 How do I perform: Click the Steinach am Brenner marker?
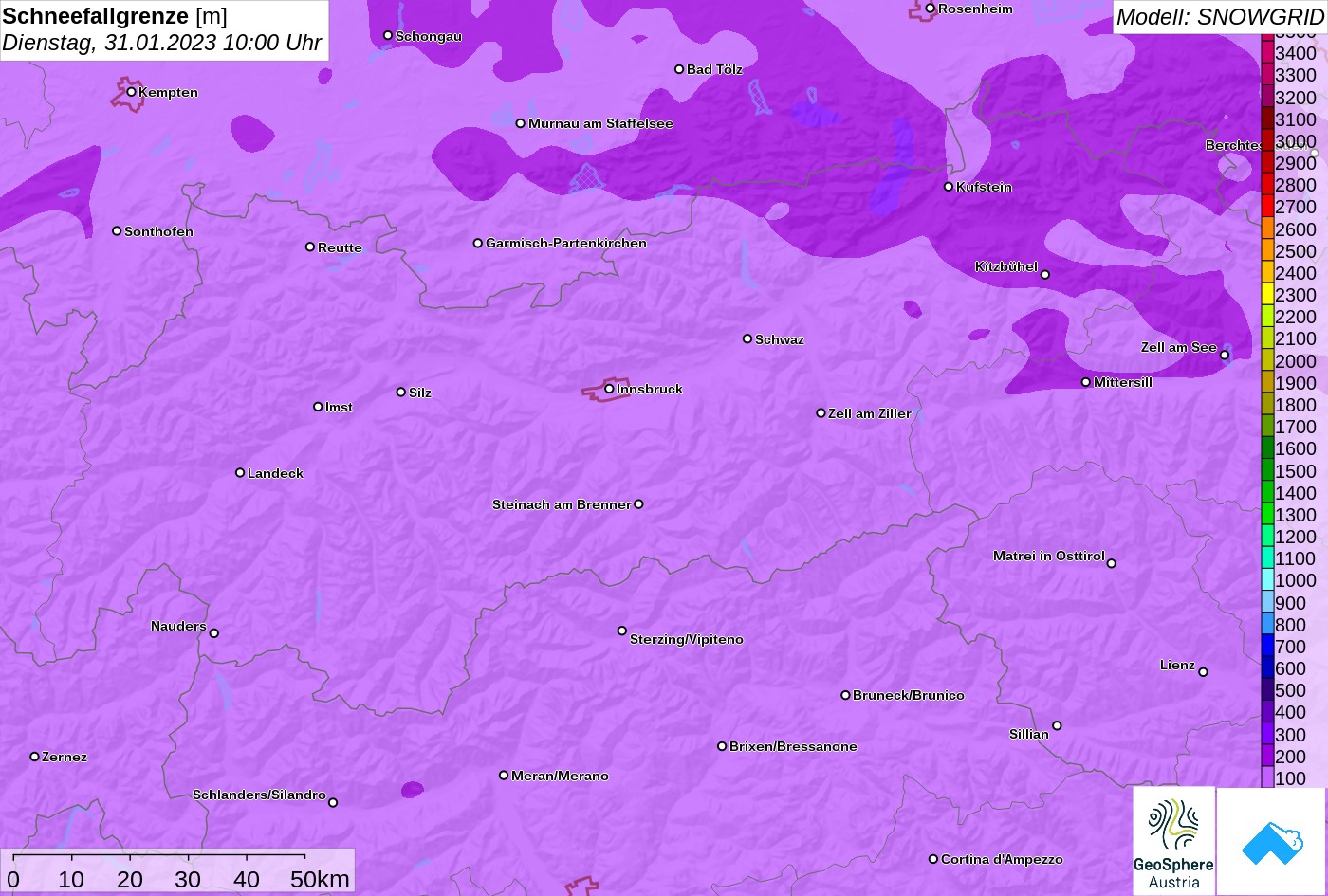[x=638, y=504]
